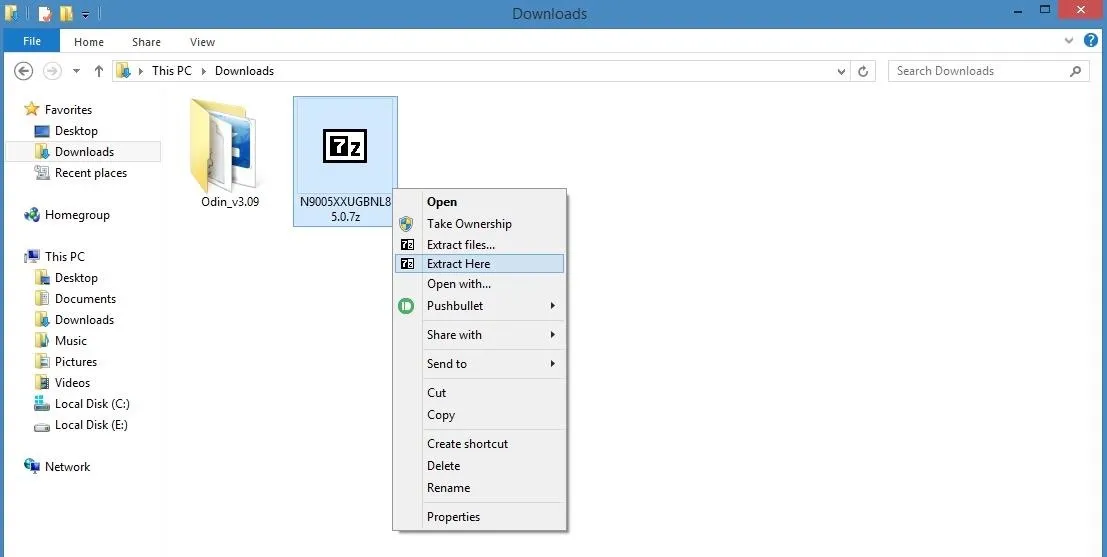This screenshot has height=557, width=1107.
Task: Click the Odin_v3.09 folder name label
Action: coord(230,202)
